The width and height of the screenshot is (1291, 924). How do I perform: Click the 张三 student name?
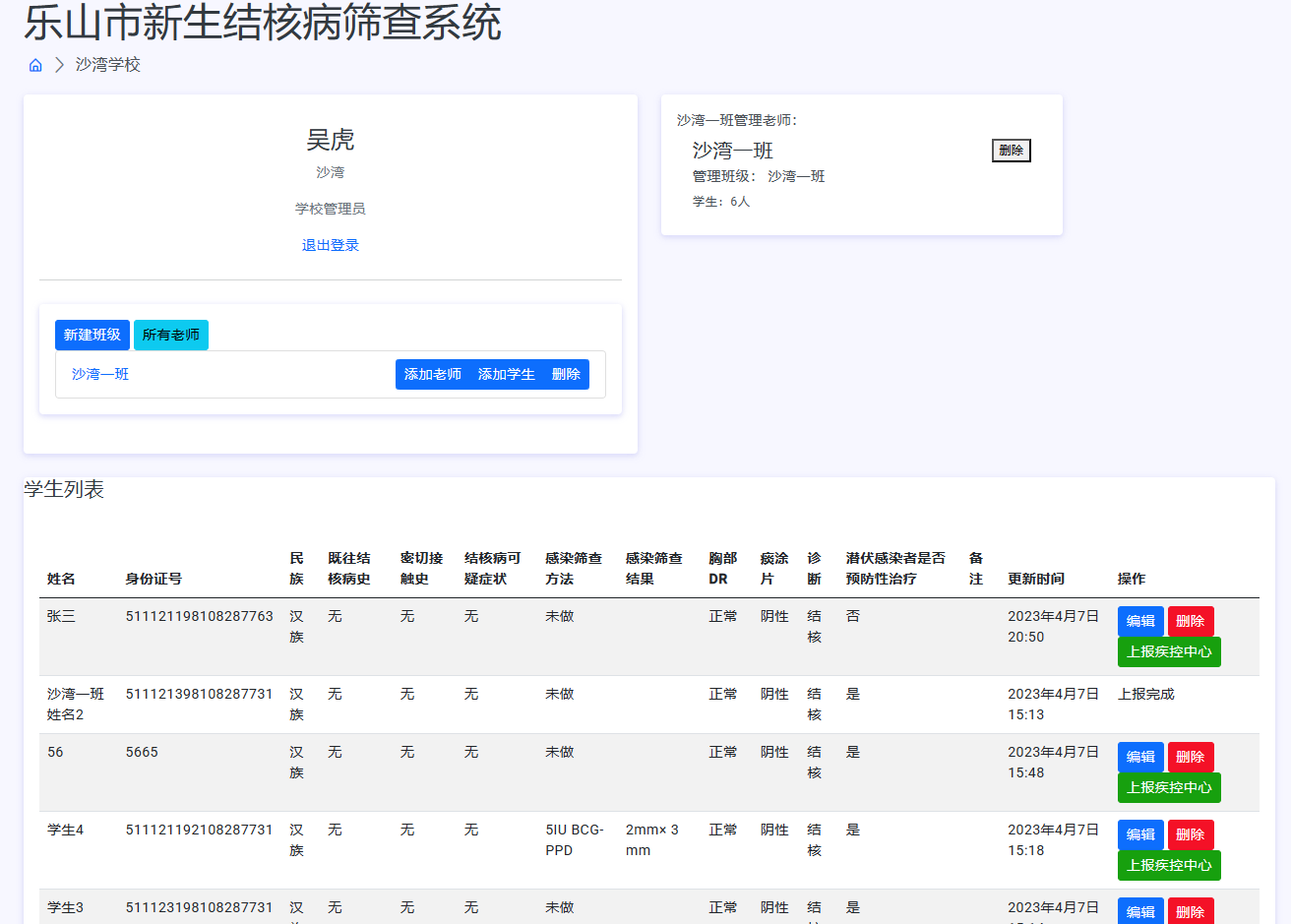(x=61, y=616)
